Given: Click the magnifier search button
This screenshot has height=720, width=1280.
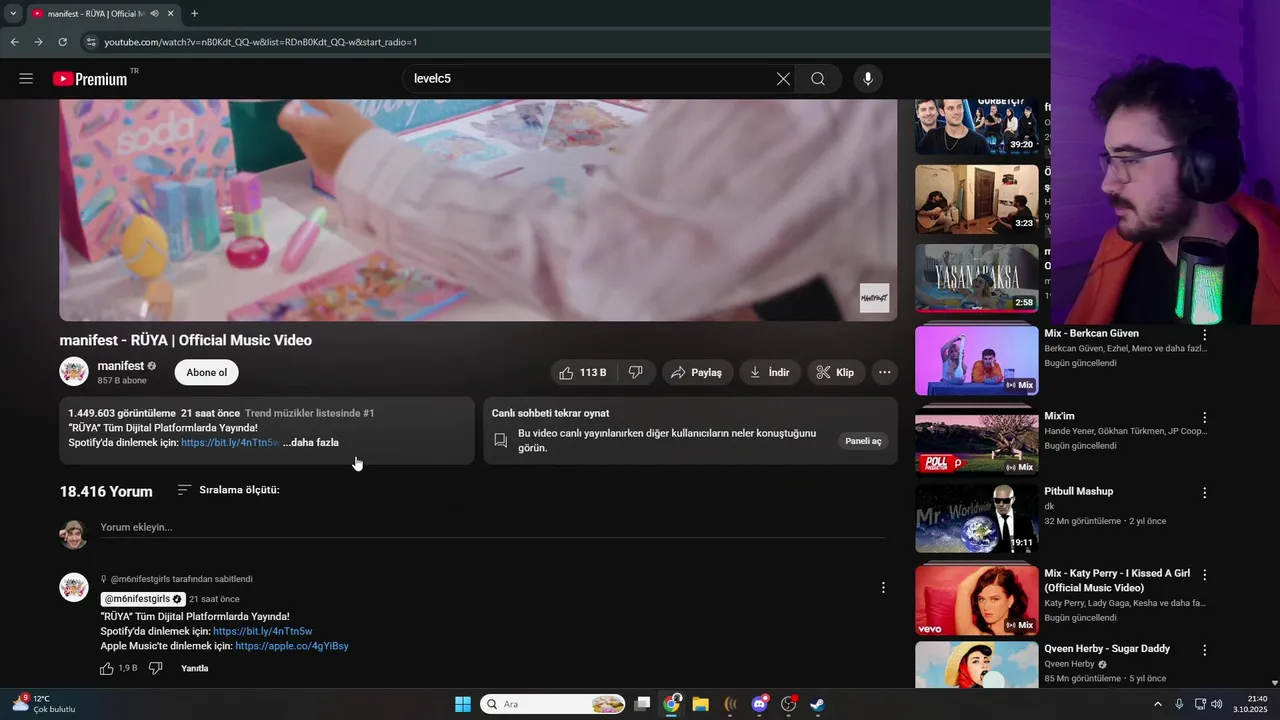Looking at the screenshot, I should click(818, 79).
